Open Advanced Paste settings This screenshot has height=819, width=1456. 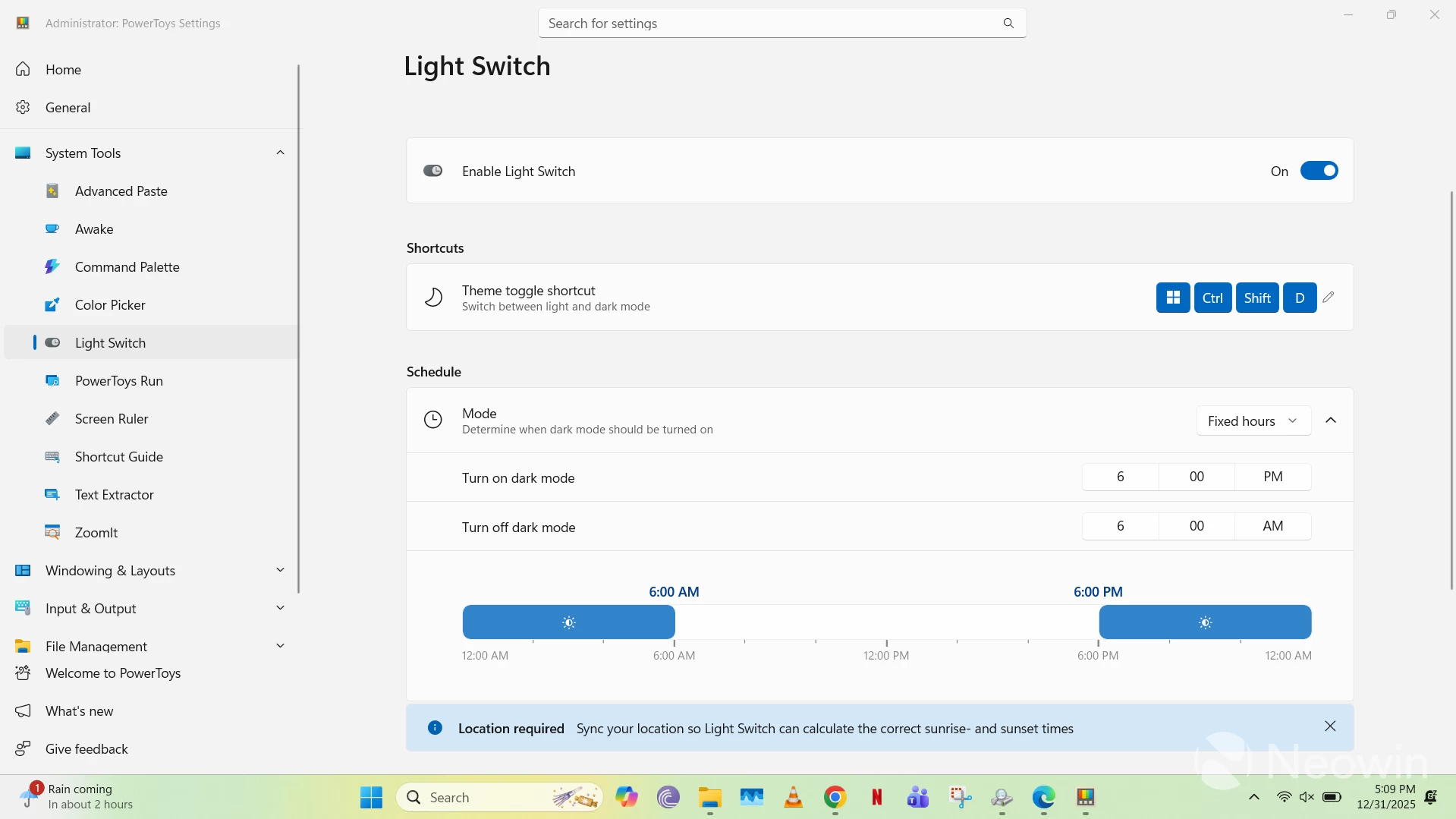pyautogui.click(x=150, y=191)
